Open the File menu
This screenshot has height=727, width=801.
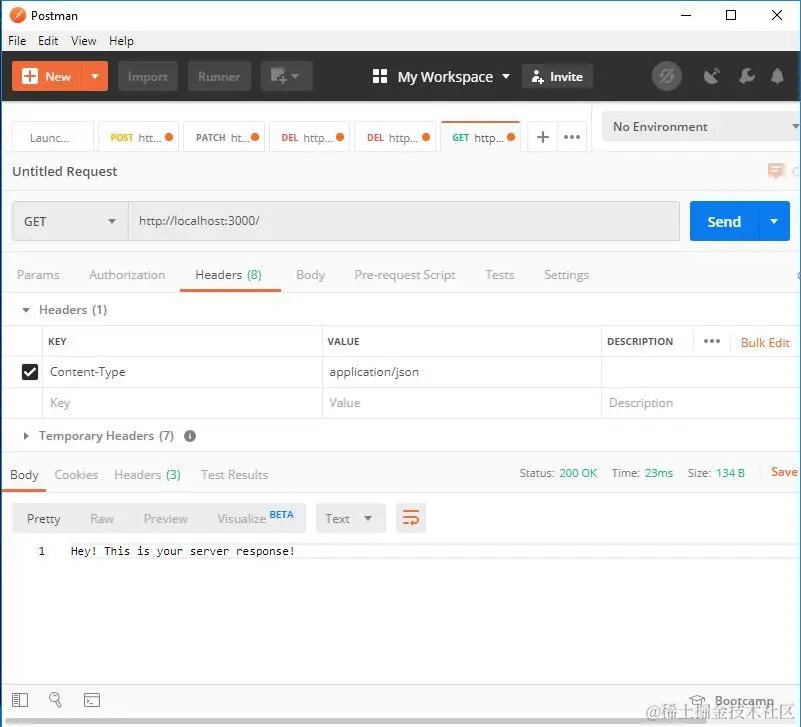(x=17, y=41)
